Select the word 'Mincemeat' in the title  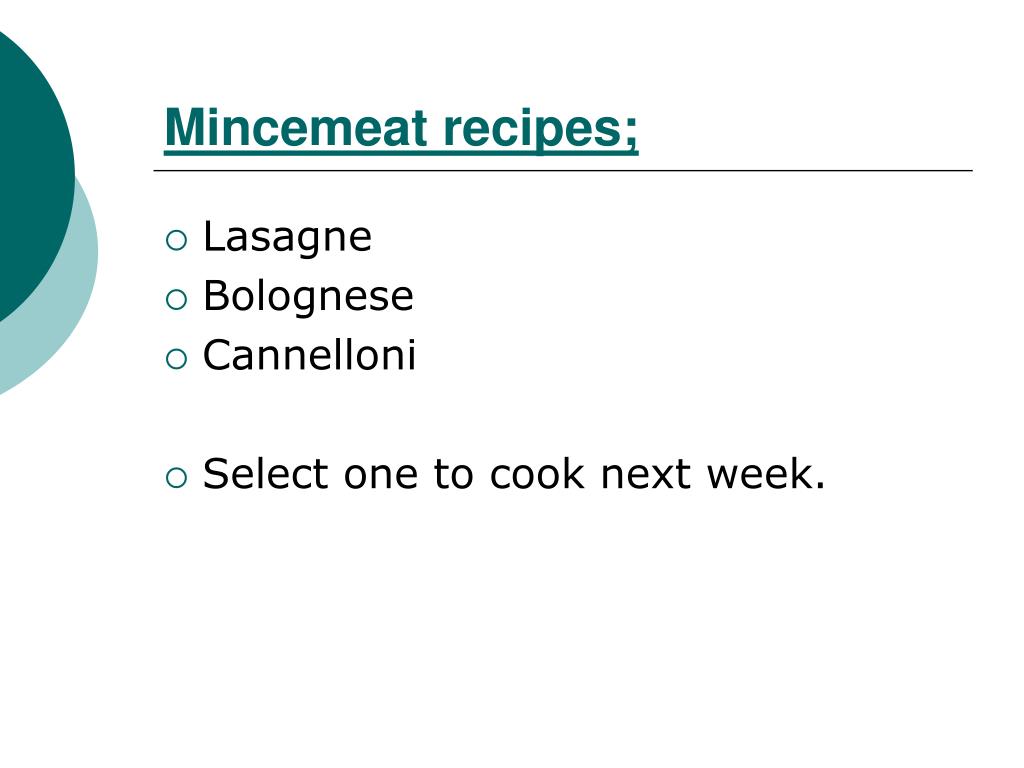pyautogui.click(x=296, y=127)
